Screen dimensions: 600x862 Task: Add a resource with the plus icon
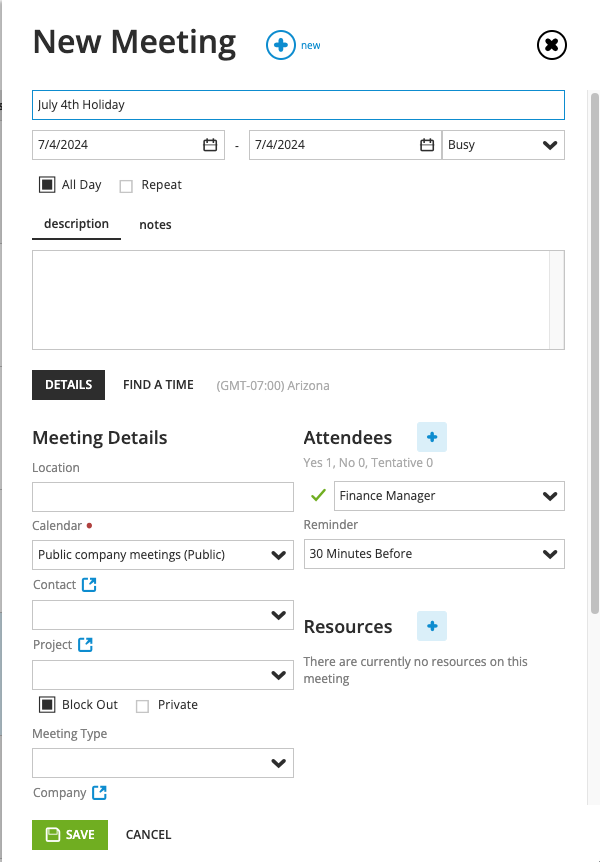click(431, 626)
